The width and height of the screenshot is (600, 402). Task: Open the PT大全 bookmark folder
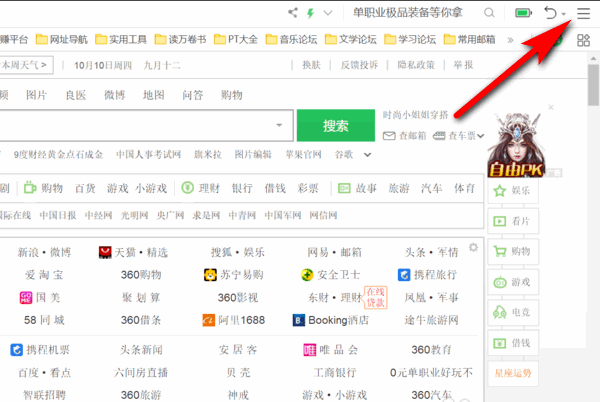click(236, 39)
